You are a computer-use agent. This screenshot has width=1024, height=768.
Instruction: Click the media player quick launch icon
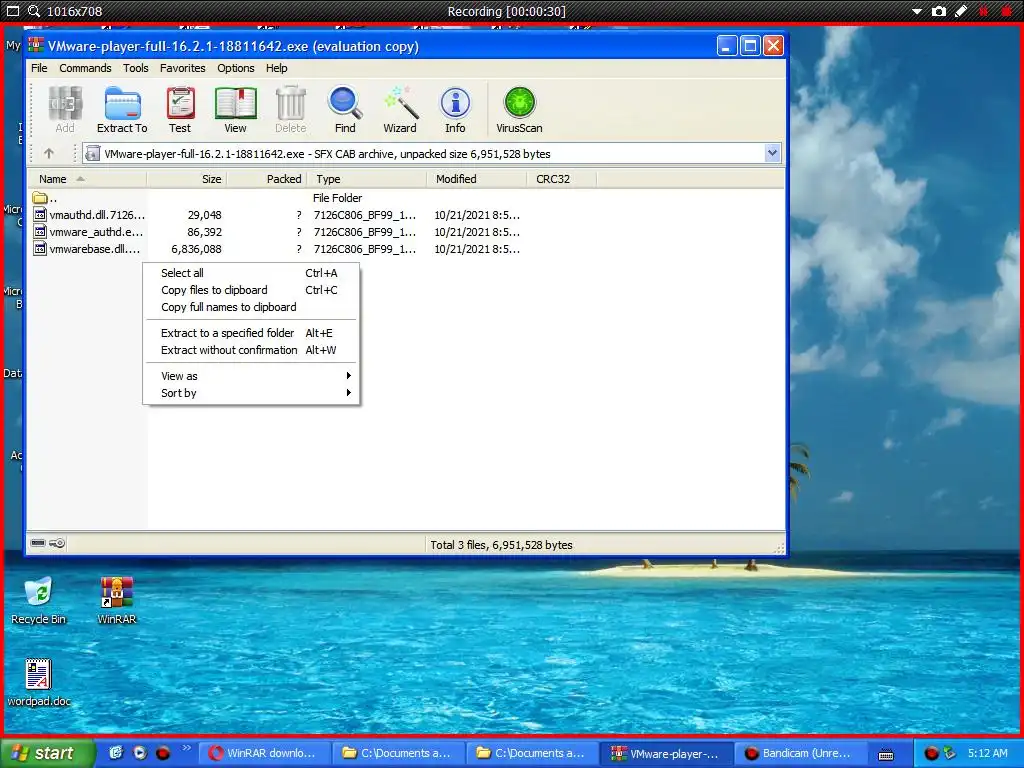140,753
